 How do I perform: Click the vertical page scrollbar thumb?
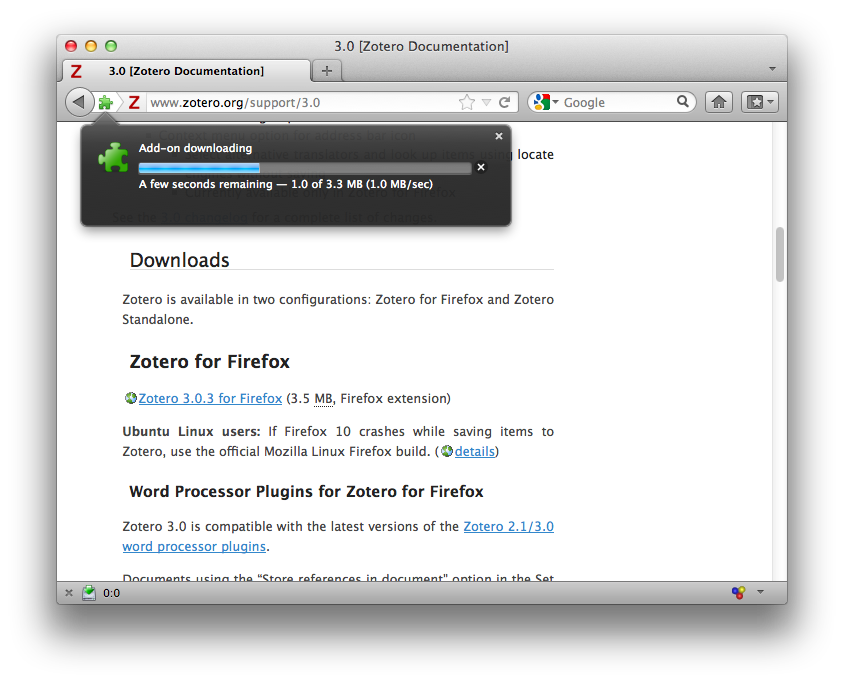pyautogui.click(x=779, y=255)
